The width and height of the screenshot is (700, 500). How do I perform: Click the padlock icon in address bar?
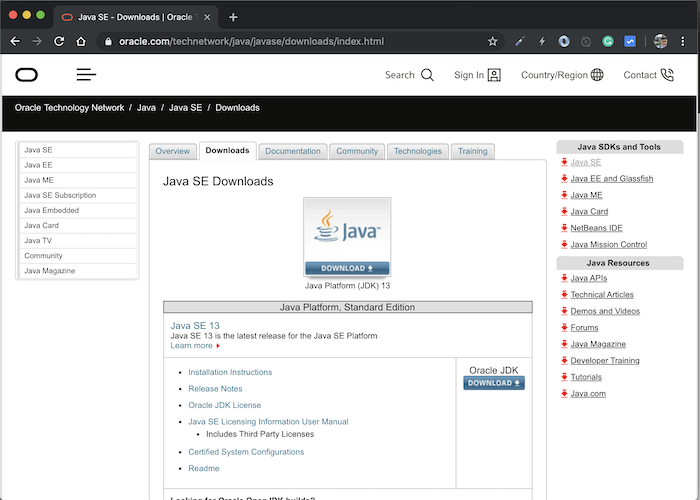click(x=108, y=42)
